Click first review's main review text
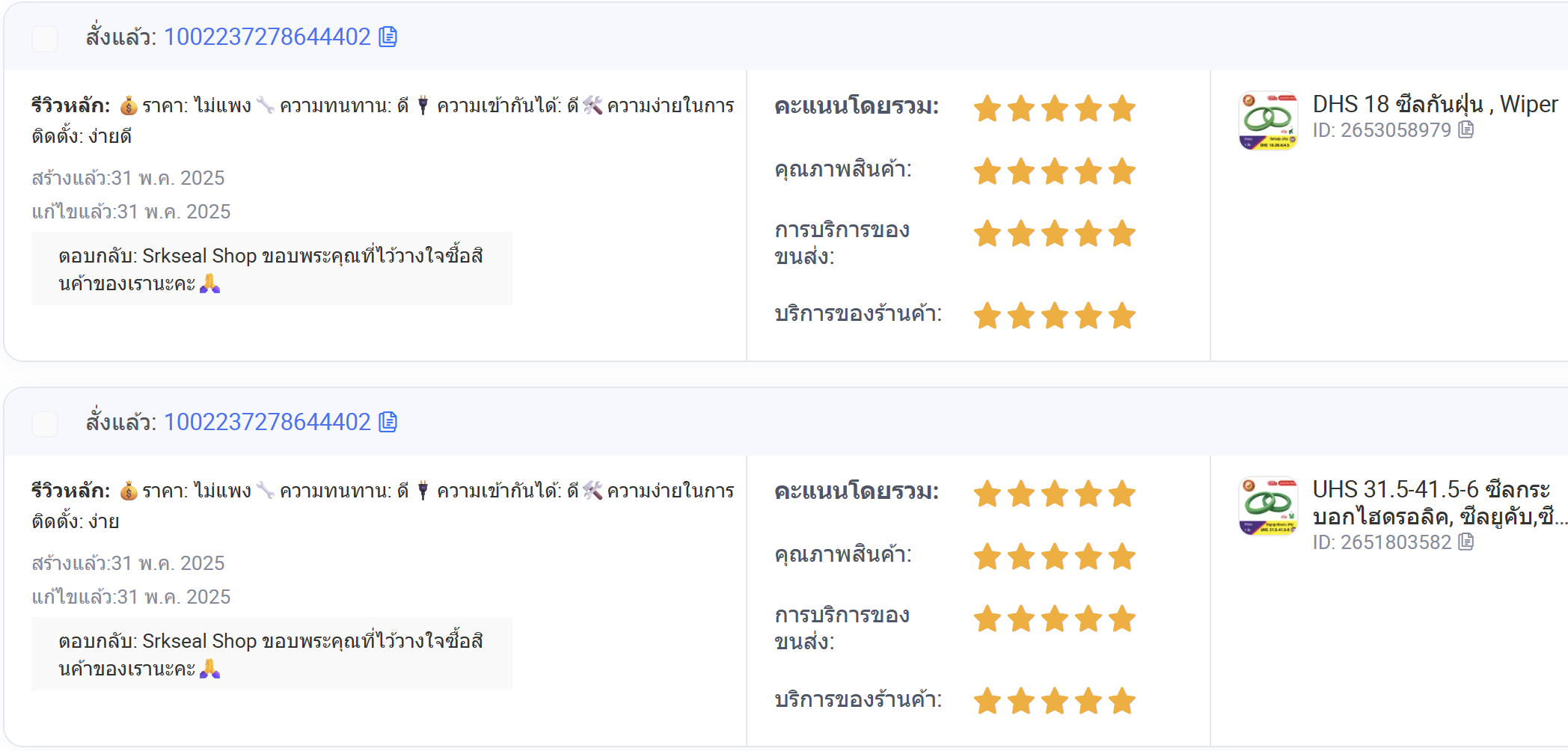Screen dimensions: 1568x751 [382, 120]
